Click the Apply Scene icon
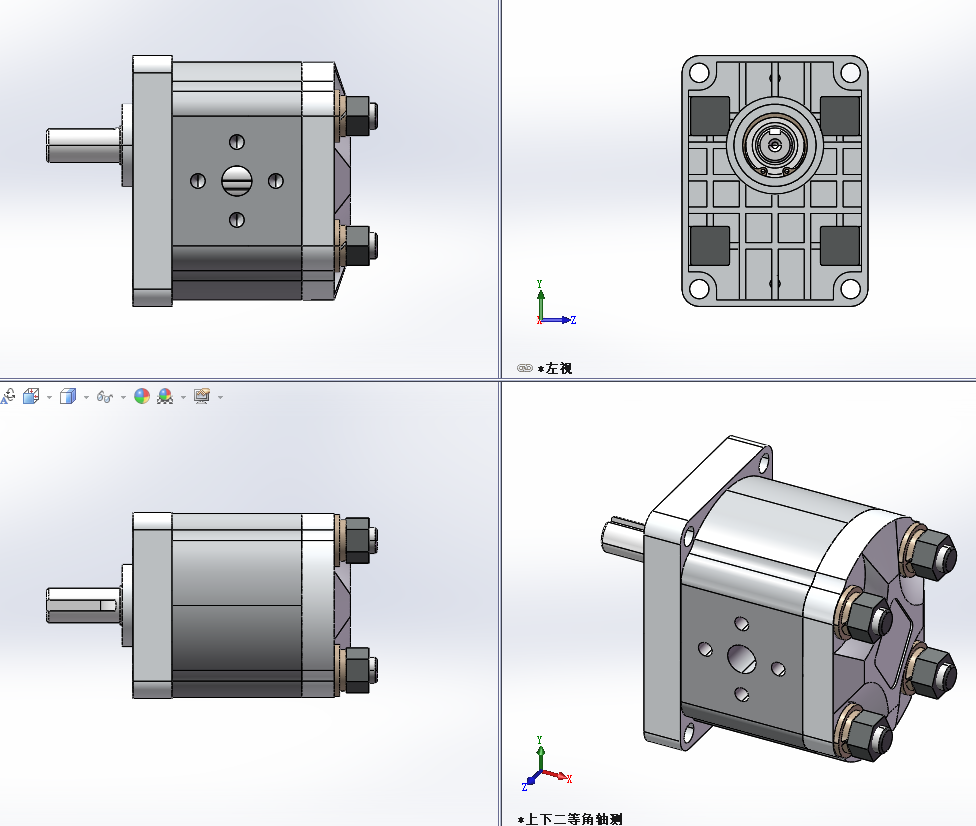Image resolution: width=976 pixels, height=826 pixels. pyautogui.click(x=165, y=396)
